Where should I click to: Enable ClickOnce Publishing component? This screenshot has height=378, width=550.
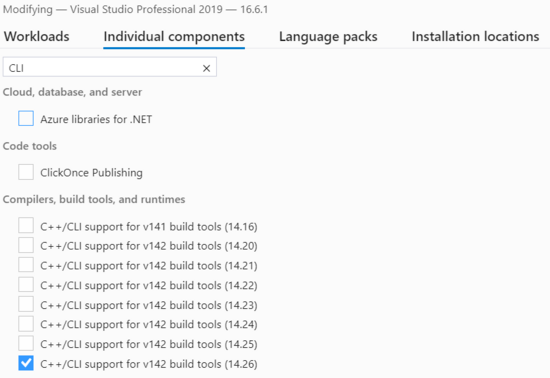click(x=26, y=172)
